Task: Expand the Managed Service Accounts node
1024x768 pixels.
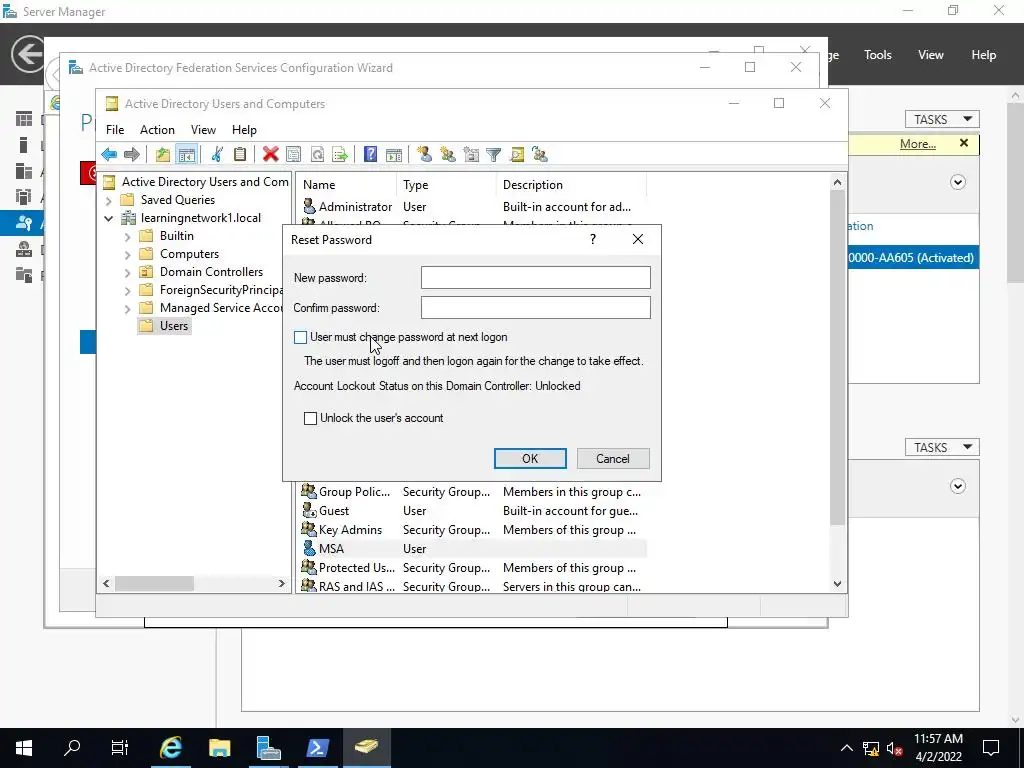Action: (128, 308)
